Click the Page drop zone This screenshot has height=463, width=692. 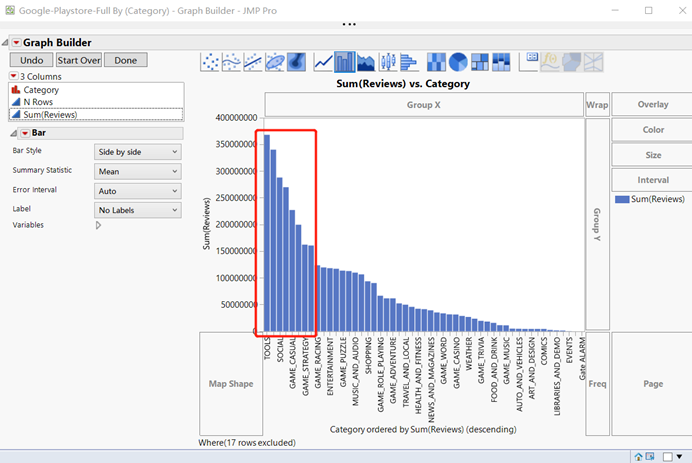pos(653,384)
